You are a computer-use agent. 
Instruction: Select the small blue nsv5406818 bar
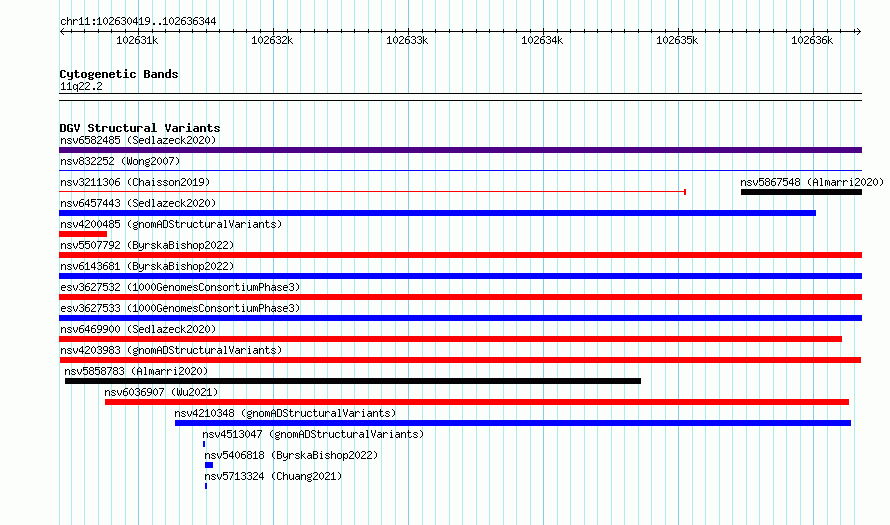point(209,465)
